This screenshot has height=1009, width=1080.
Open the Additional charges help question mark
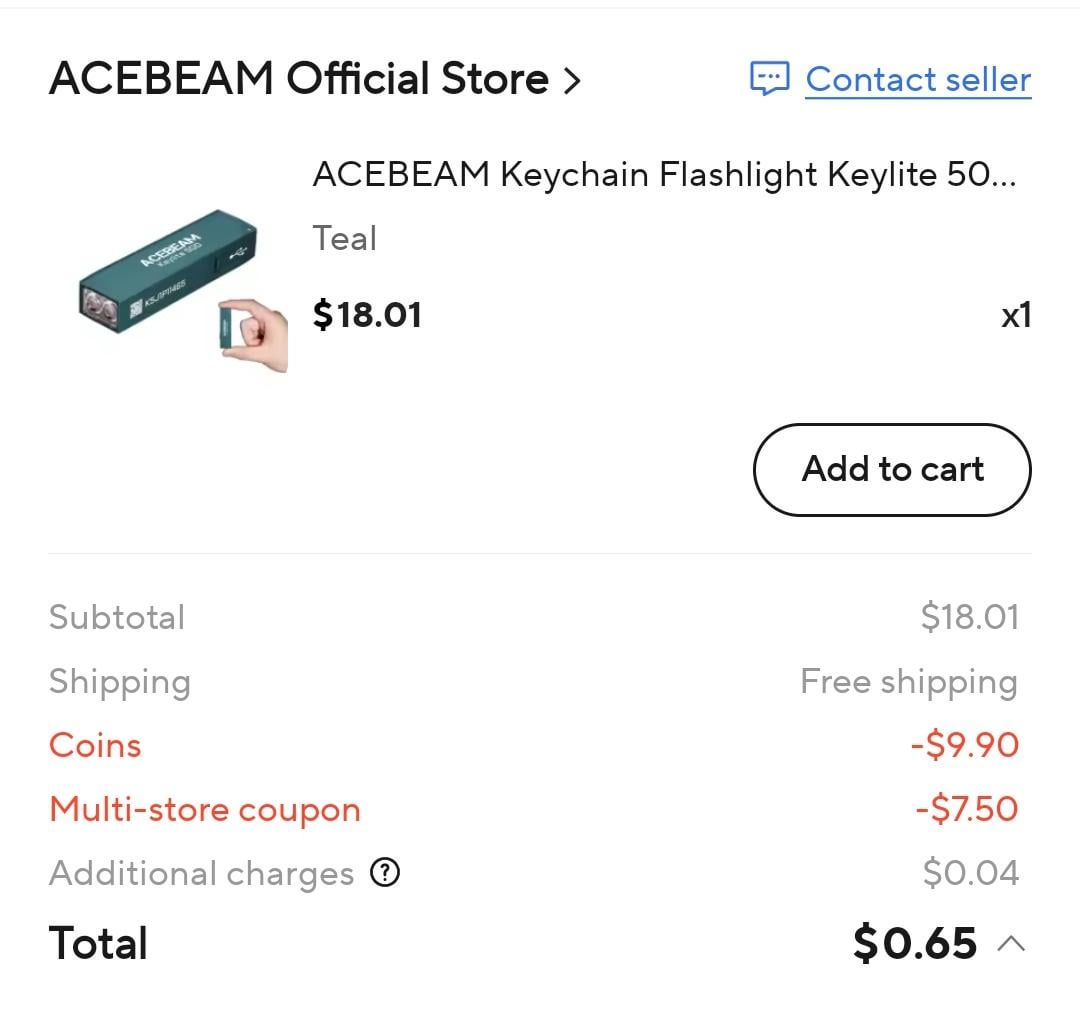pos(385,873)
